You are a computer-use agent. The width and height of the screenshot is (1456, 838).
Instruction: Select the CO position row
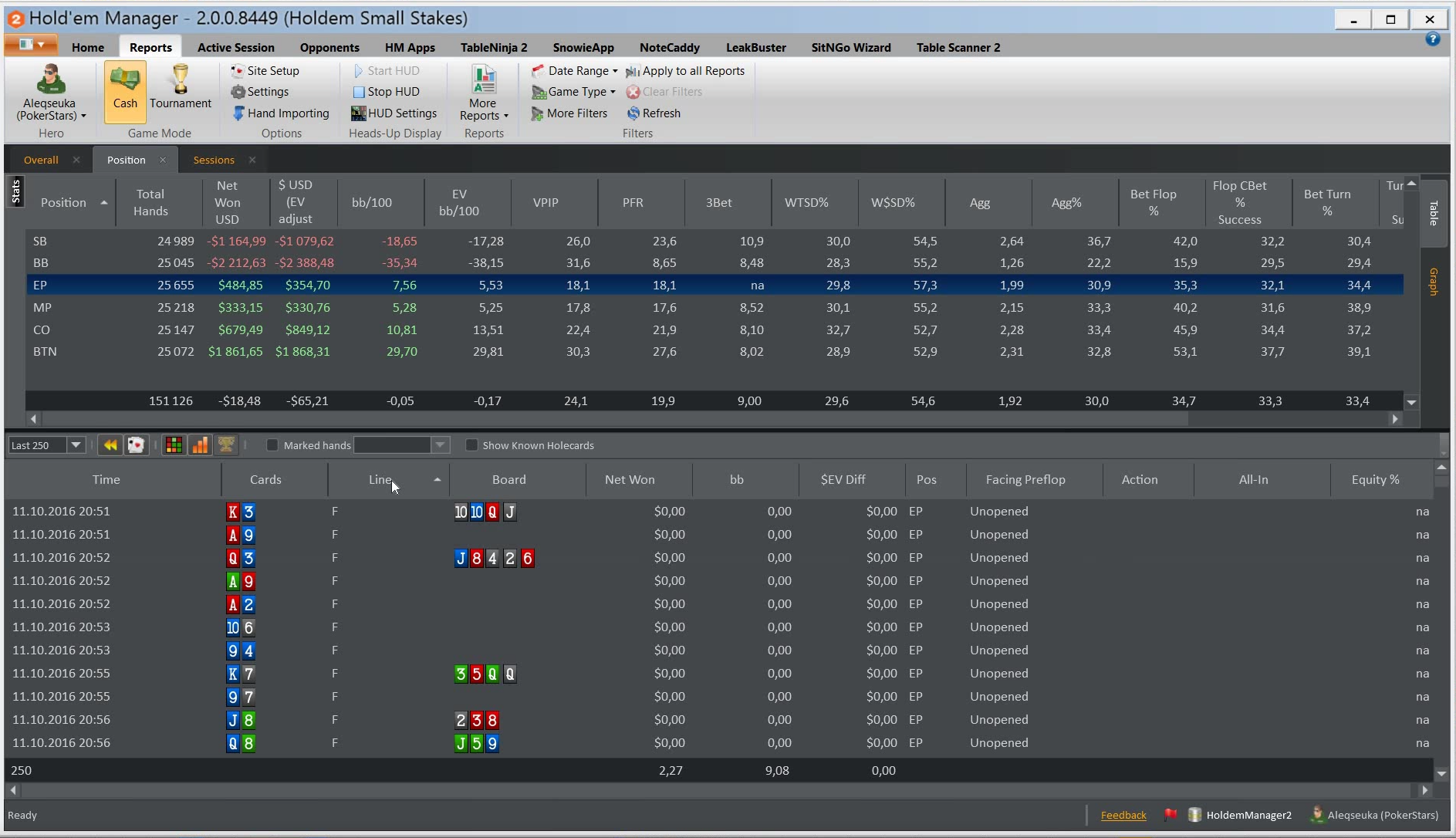(714, 330)
